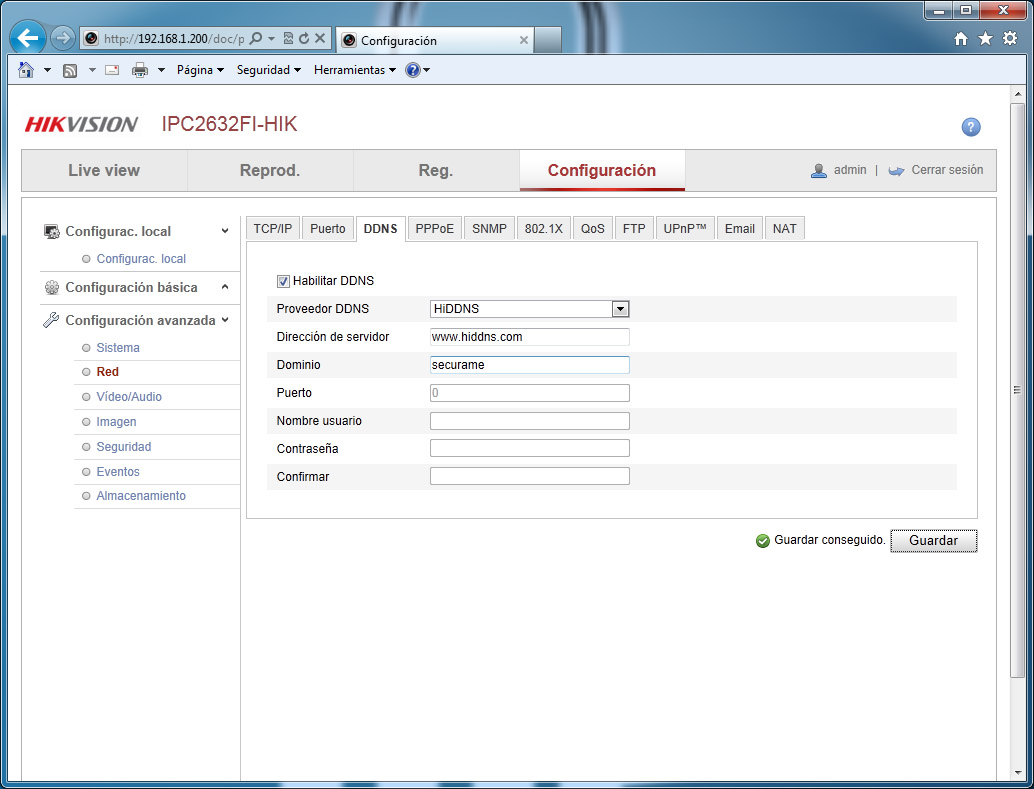Click the Home icon in command bar

(x=26, y=70)
